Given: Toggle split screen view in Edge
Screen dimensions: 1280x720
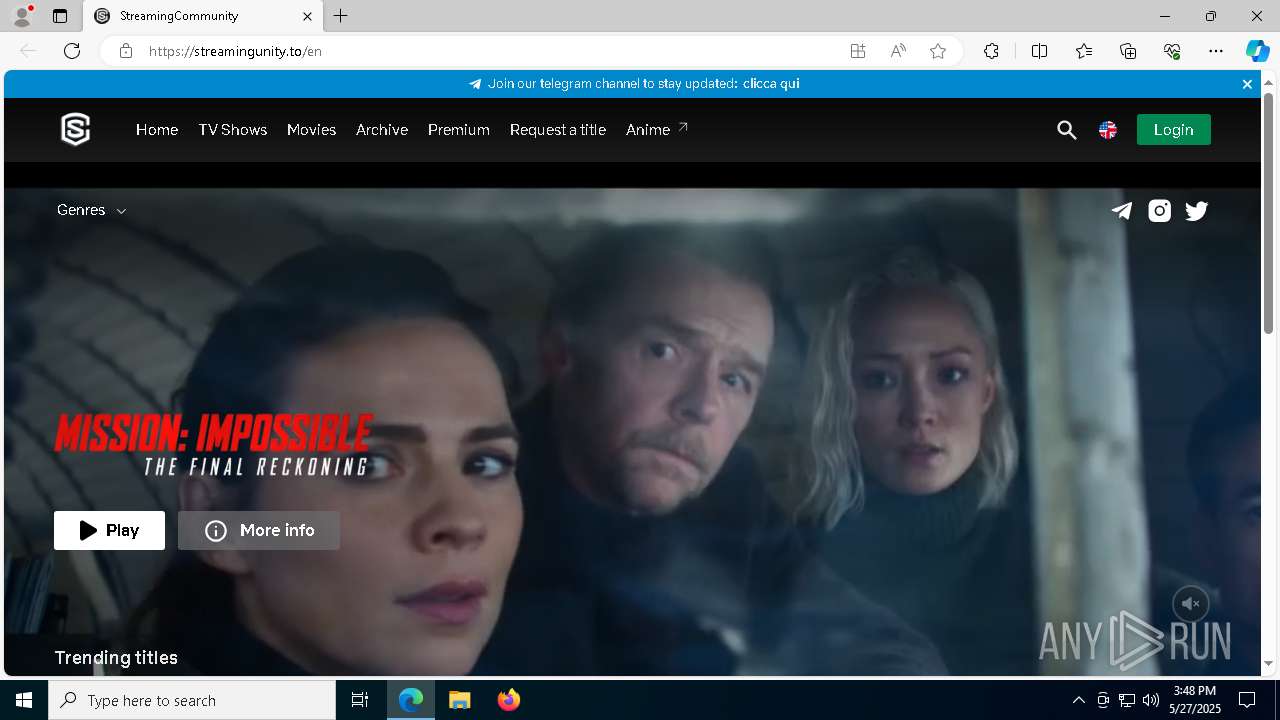Looking at the screenshot, I should click(1039, 51).
